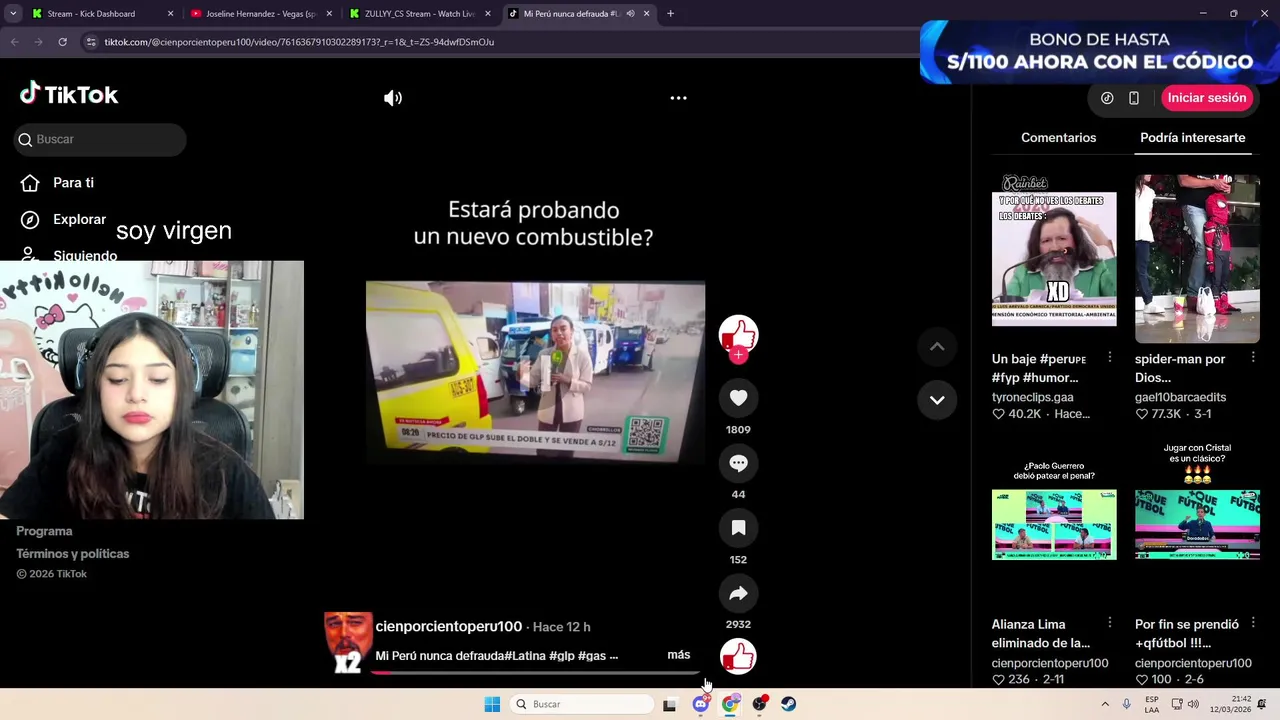Open the video's three-dot options menu
Image resolution: width=1280 pixels, height=720 pixels.
click(678, 98)
